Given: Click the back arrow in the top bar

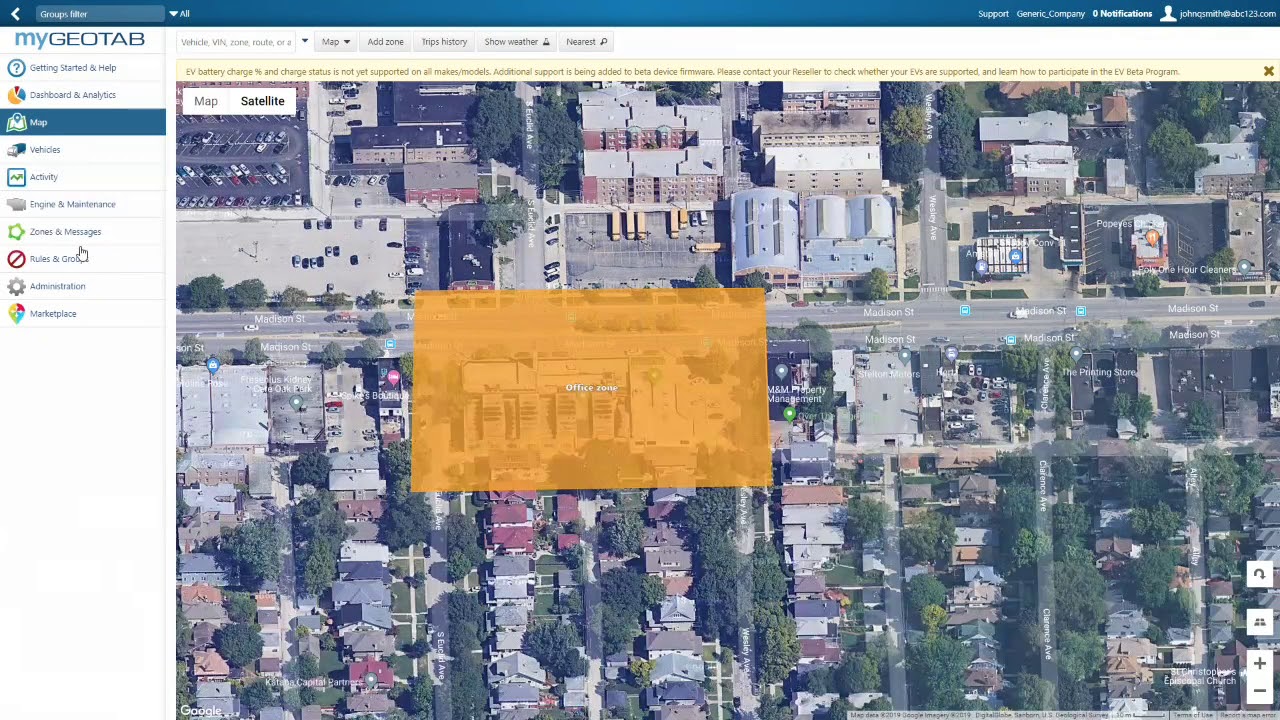Looking at the screenshot, I should coord(15,14).
